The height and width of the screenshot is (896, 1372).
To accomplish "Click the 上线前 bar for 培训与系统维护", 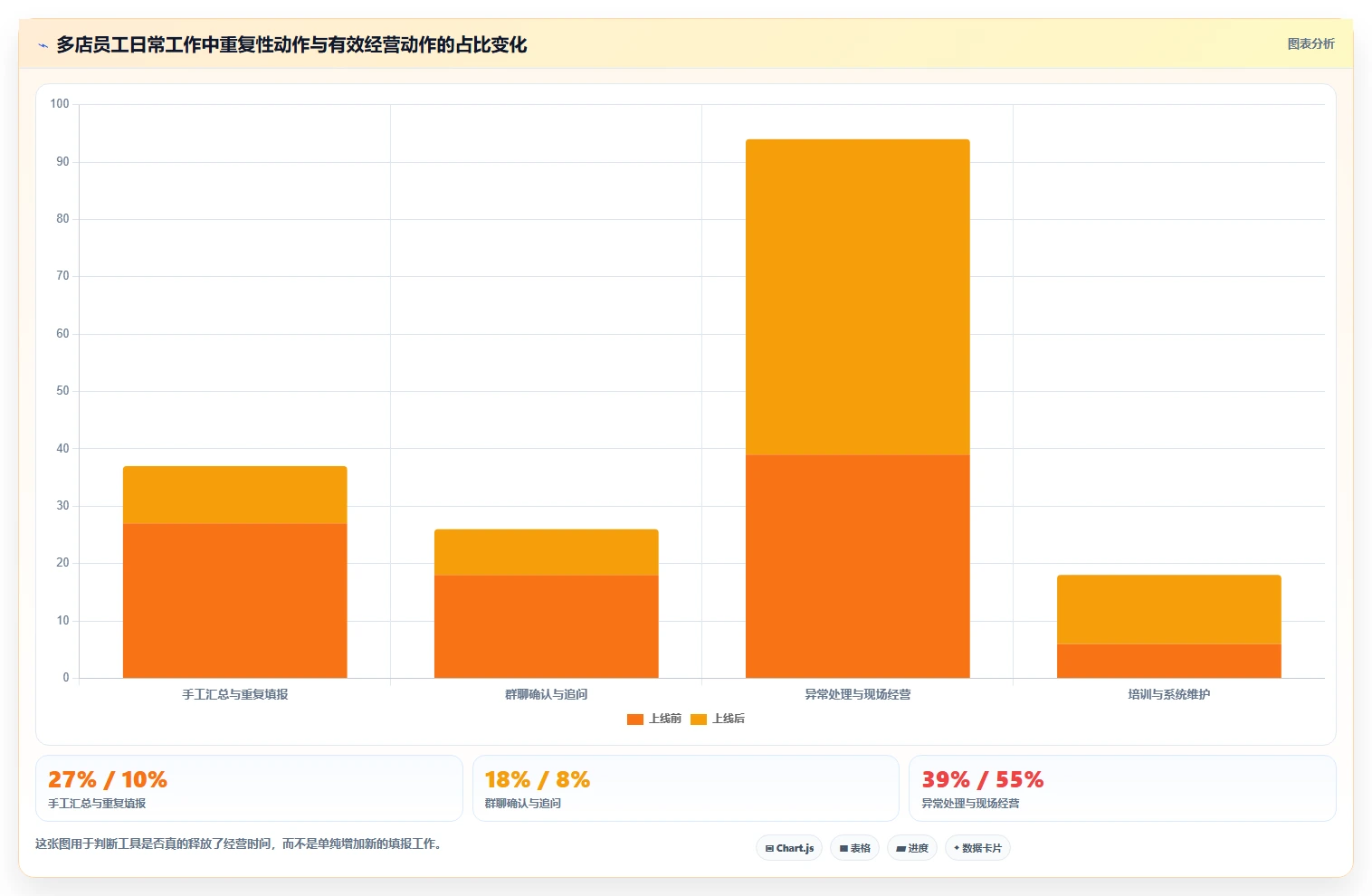I will point(1169,661).
